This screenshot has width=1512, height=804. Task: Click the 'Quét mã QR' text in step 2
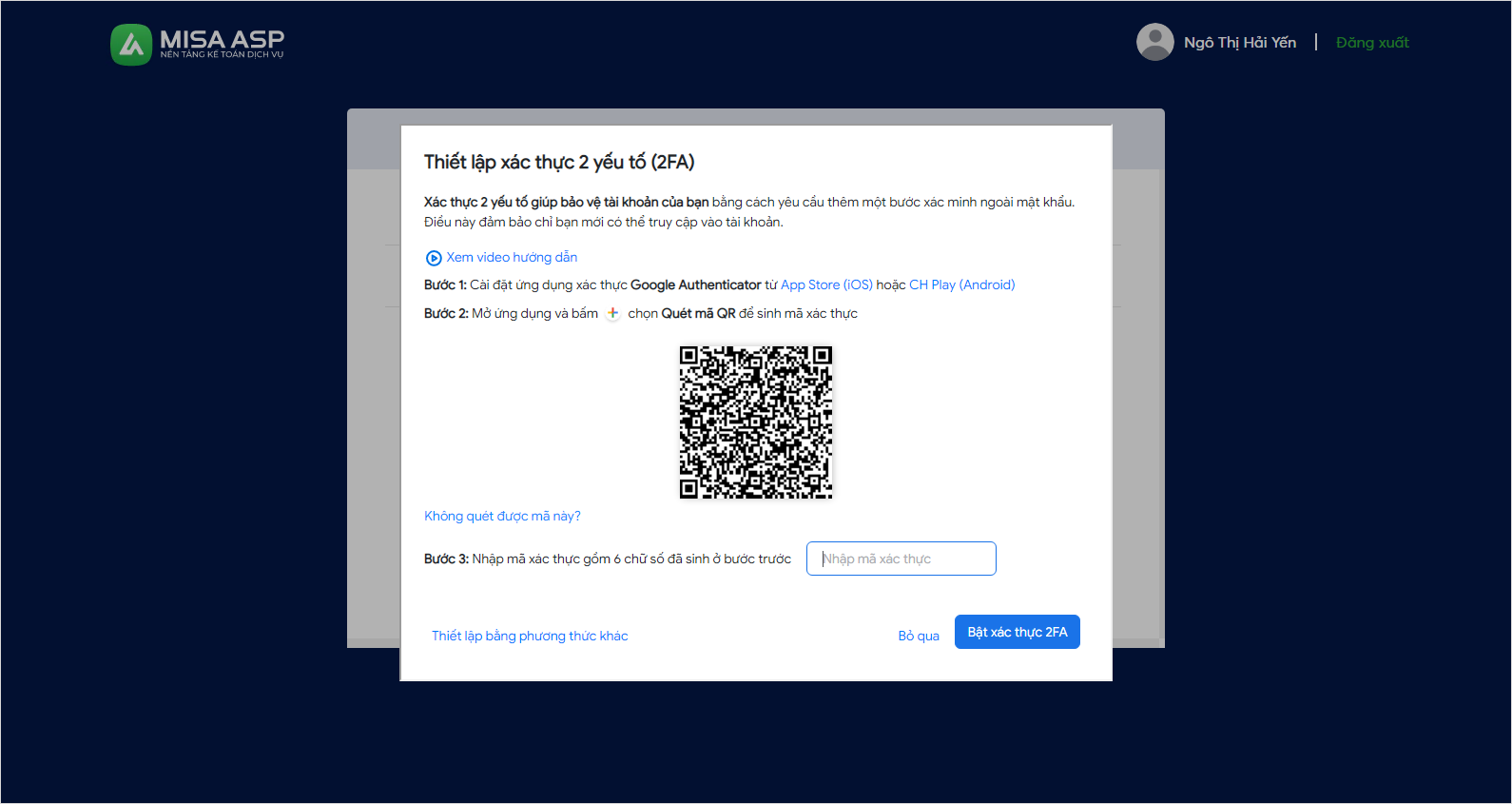click(698, 313)
